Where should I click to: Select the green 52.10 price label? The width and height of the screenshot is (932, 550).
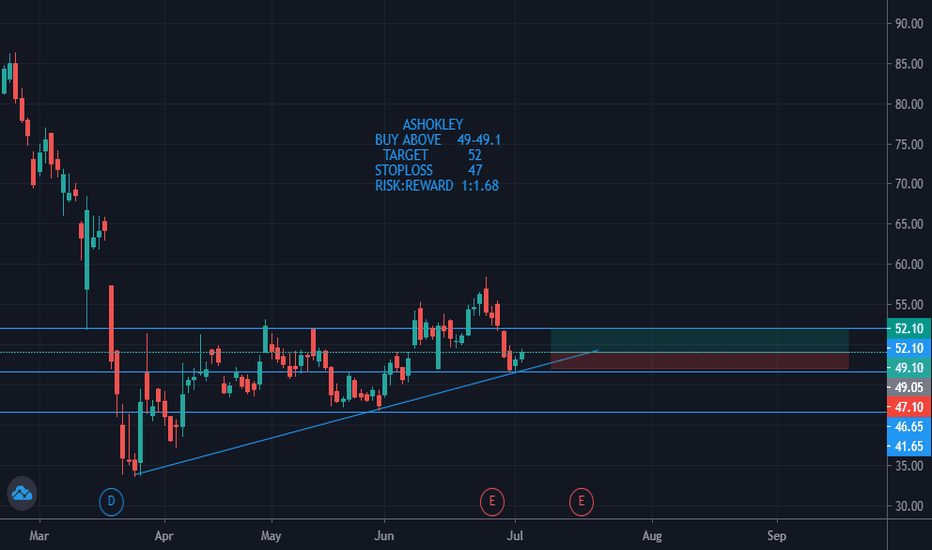(x=909, y=328)
